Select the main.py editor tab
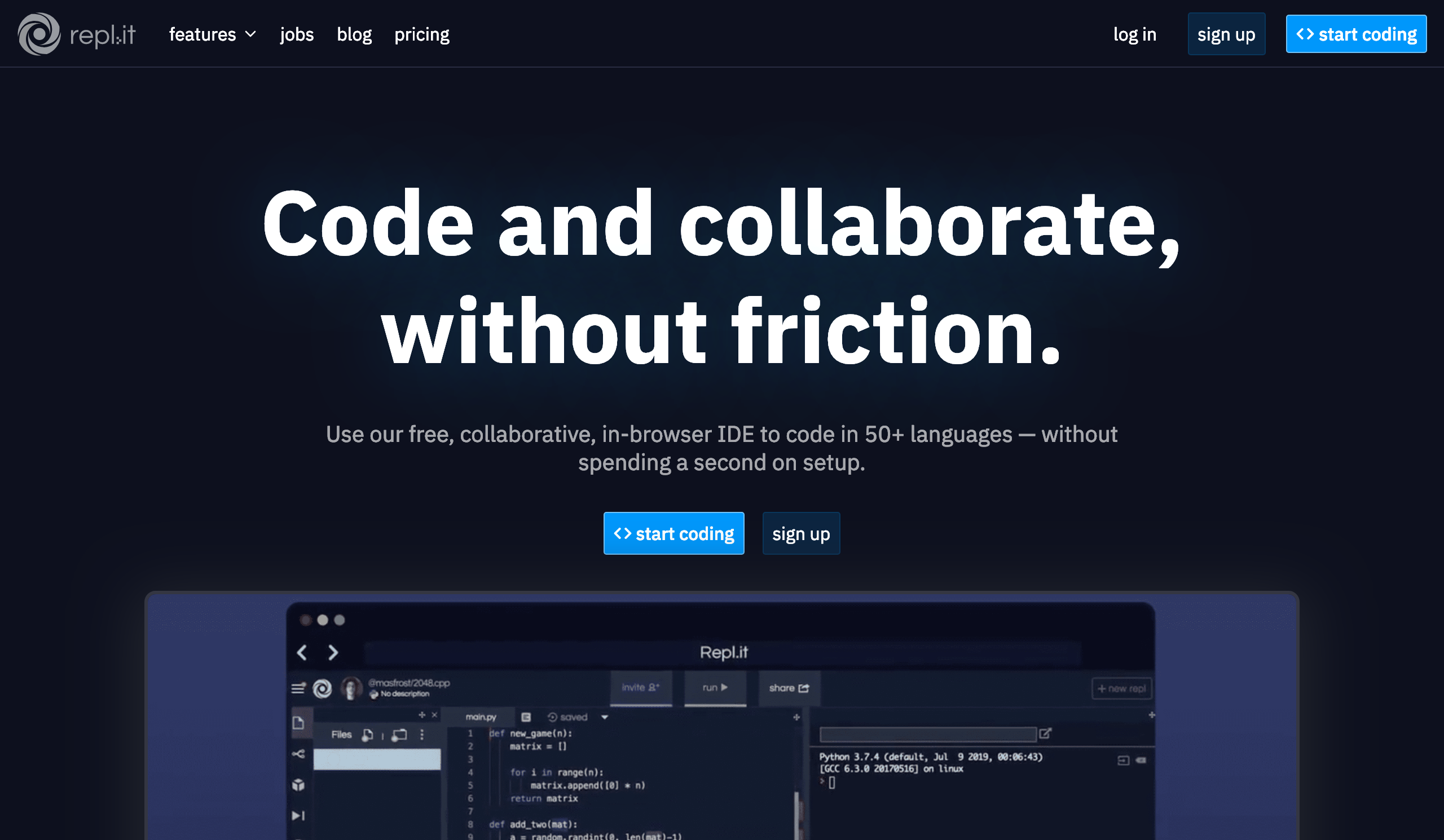This screenshot has height=840, width=1444. point(481,717)
